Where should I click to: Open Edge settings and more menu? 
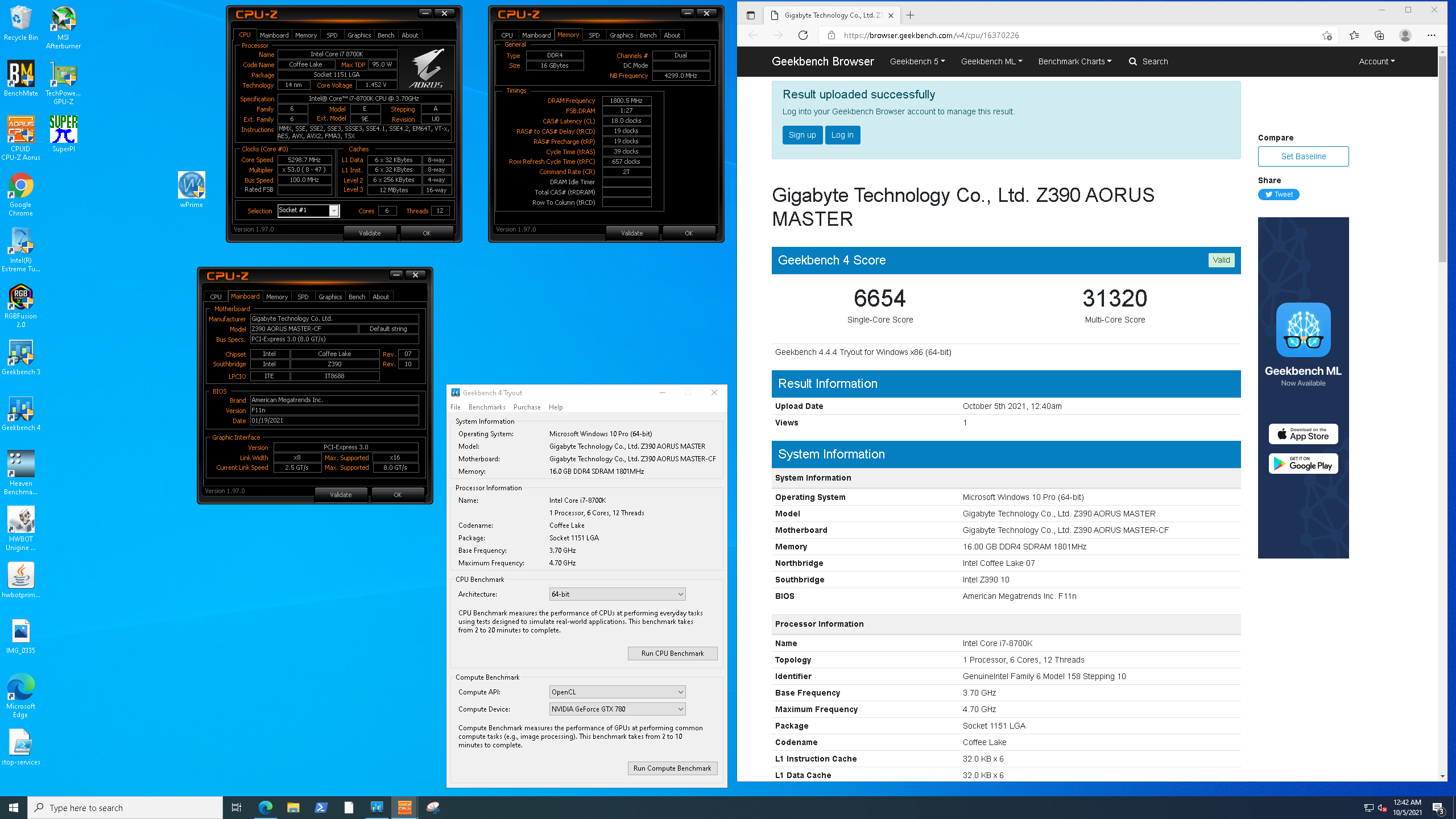(1432, 35)
